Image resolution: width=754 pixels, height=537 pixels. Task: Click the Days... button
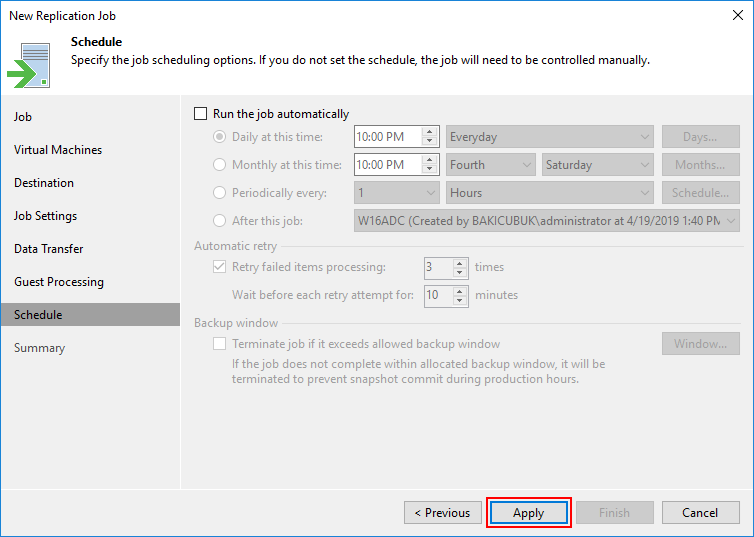coord(701,137)
